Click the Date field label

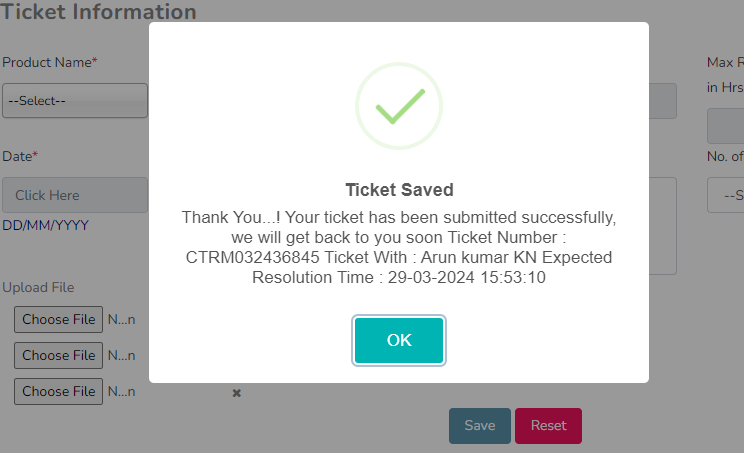pos(20,156)
